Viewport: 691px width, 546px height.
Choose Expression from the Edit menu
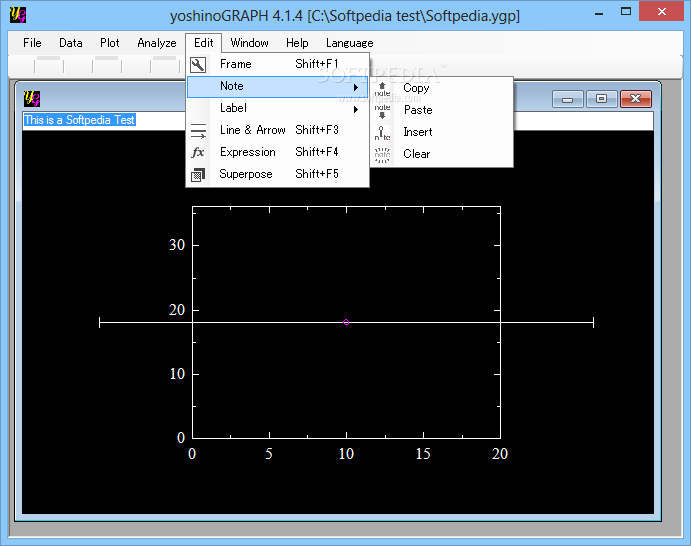click(x=278, y=152)
